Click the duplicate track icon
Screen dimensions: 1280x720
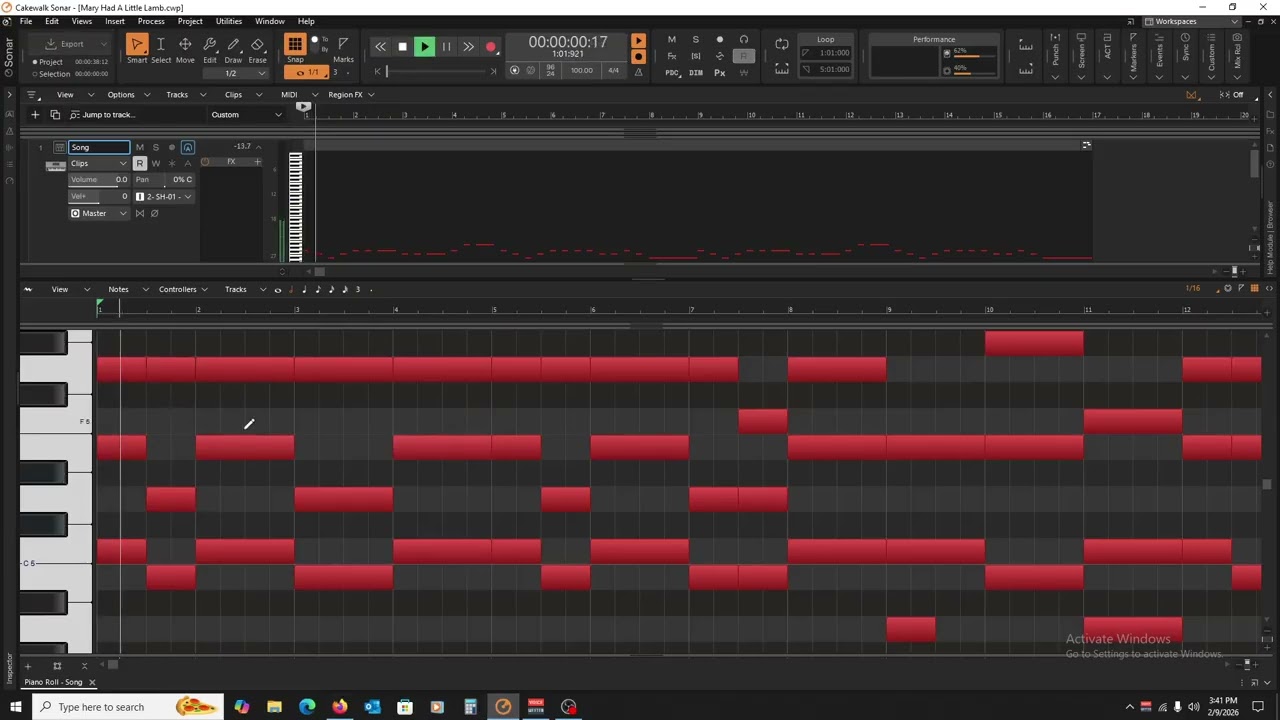[55, 115]
